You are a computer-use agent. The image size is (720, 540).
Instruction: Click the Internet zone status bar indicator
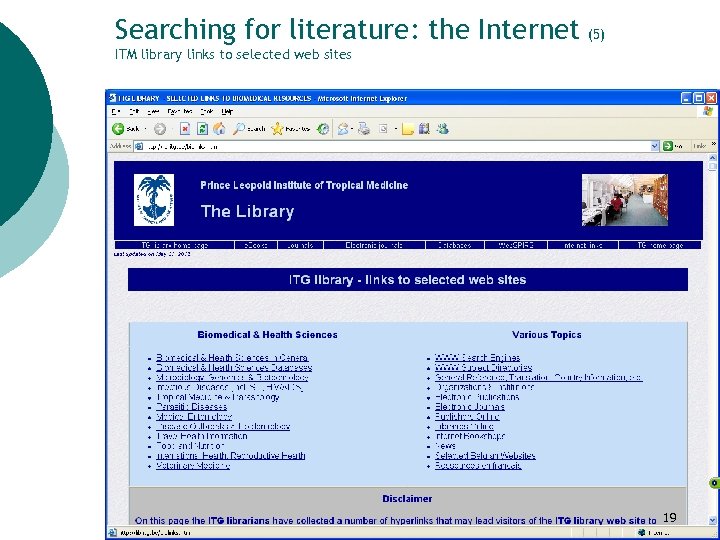click(x=654, y=533)
